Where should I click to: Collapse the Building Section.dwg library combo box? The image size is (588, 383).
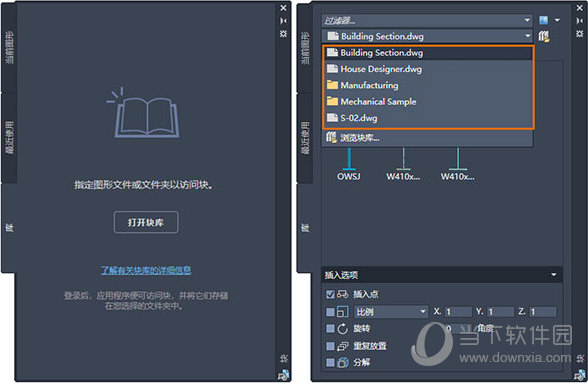(x=527, y=36)
